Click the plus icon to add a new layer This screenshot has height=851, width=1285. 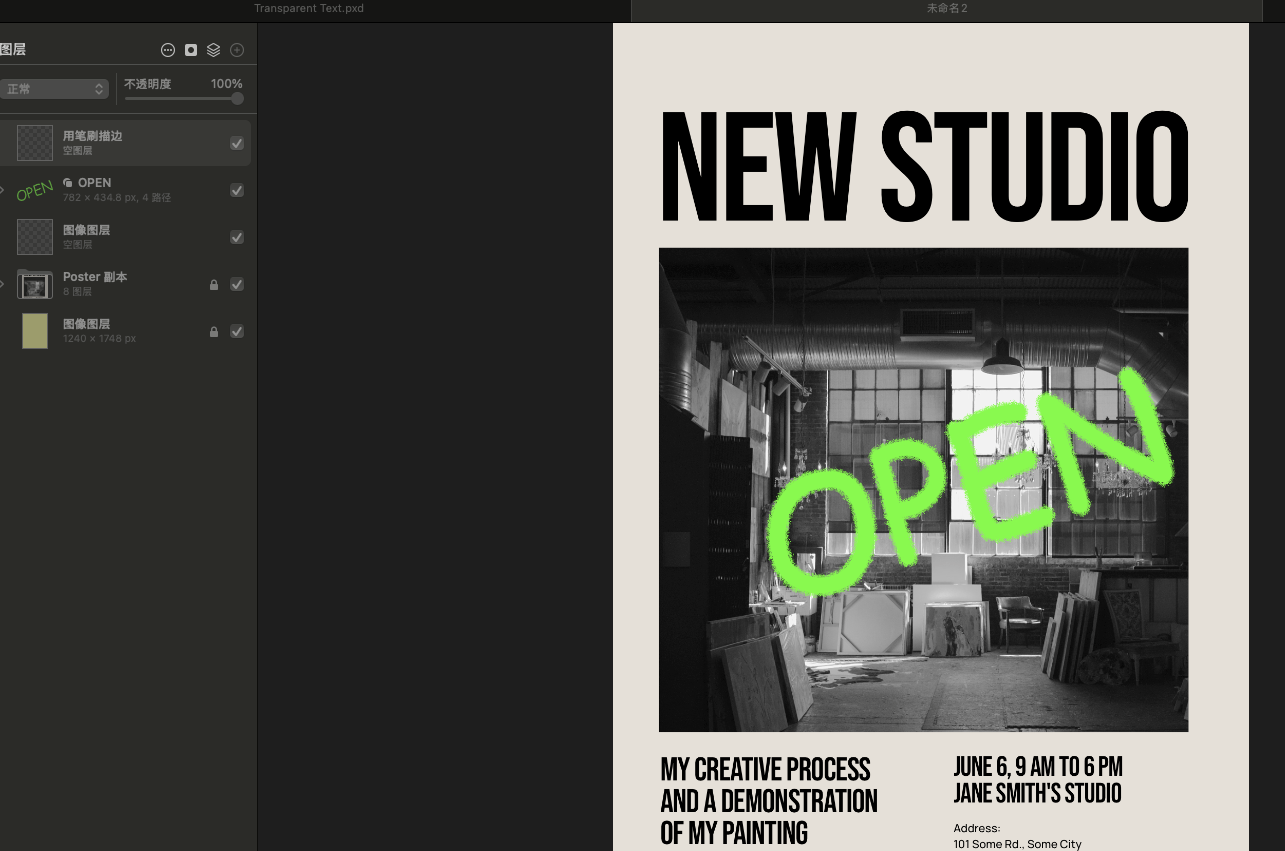point(237,50)
